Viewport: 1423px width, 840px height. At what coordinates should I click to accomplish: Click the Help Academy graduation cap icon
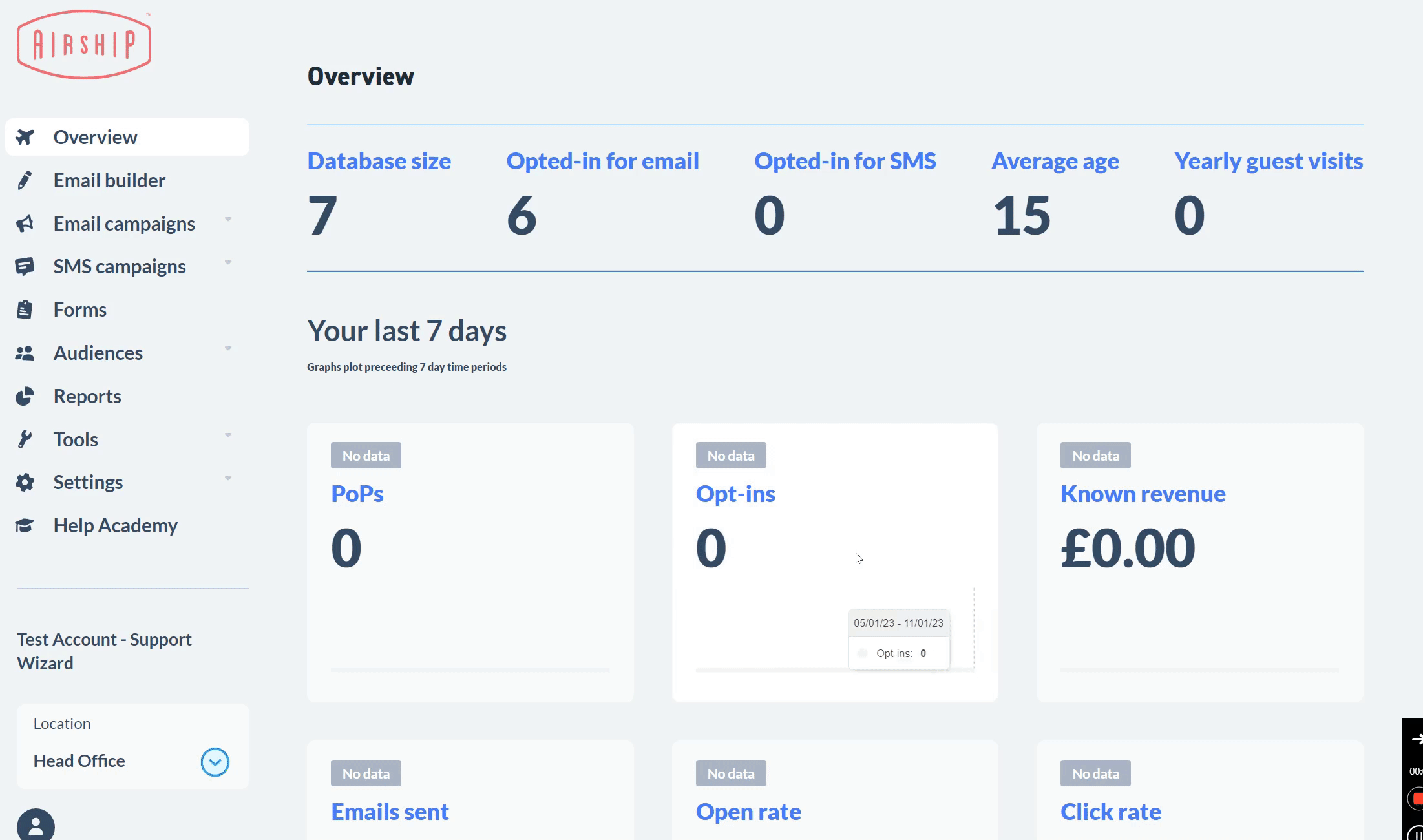(25, 525)
